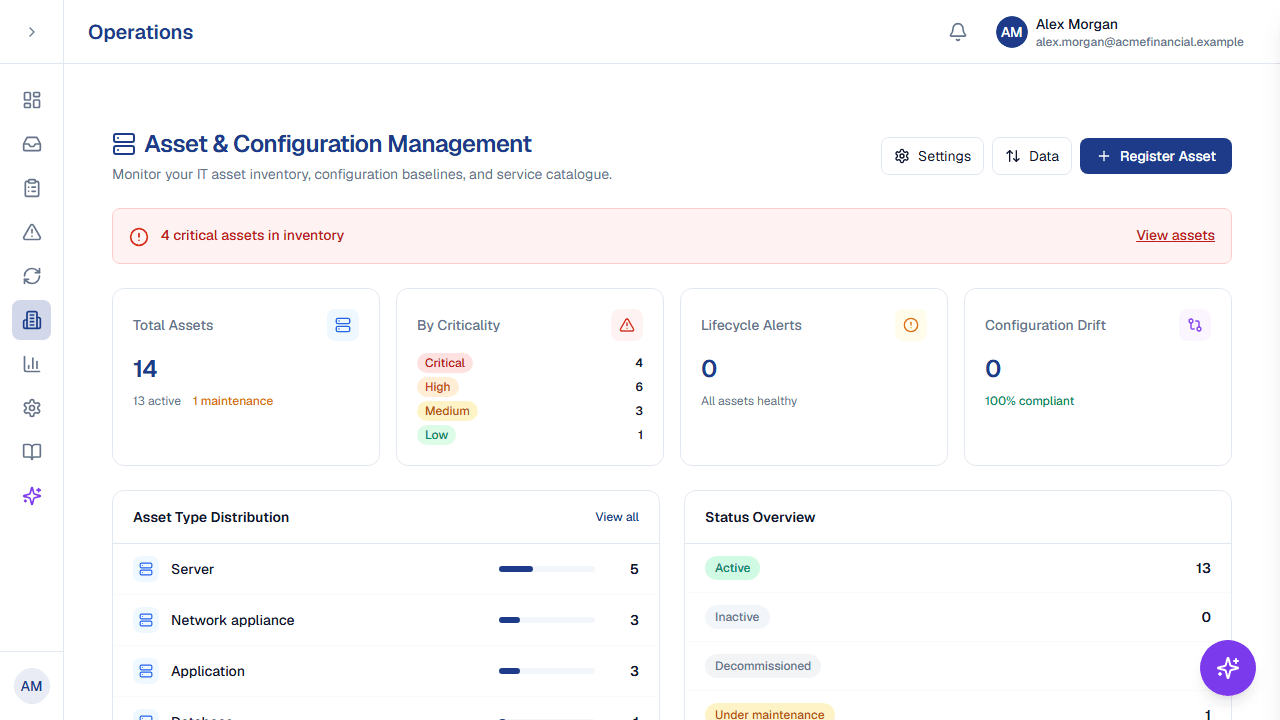The image size is (1280, 720).
Task: Click the Lifecycle Alerts orange circle icon
Action: [x=911, y=325]
